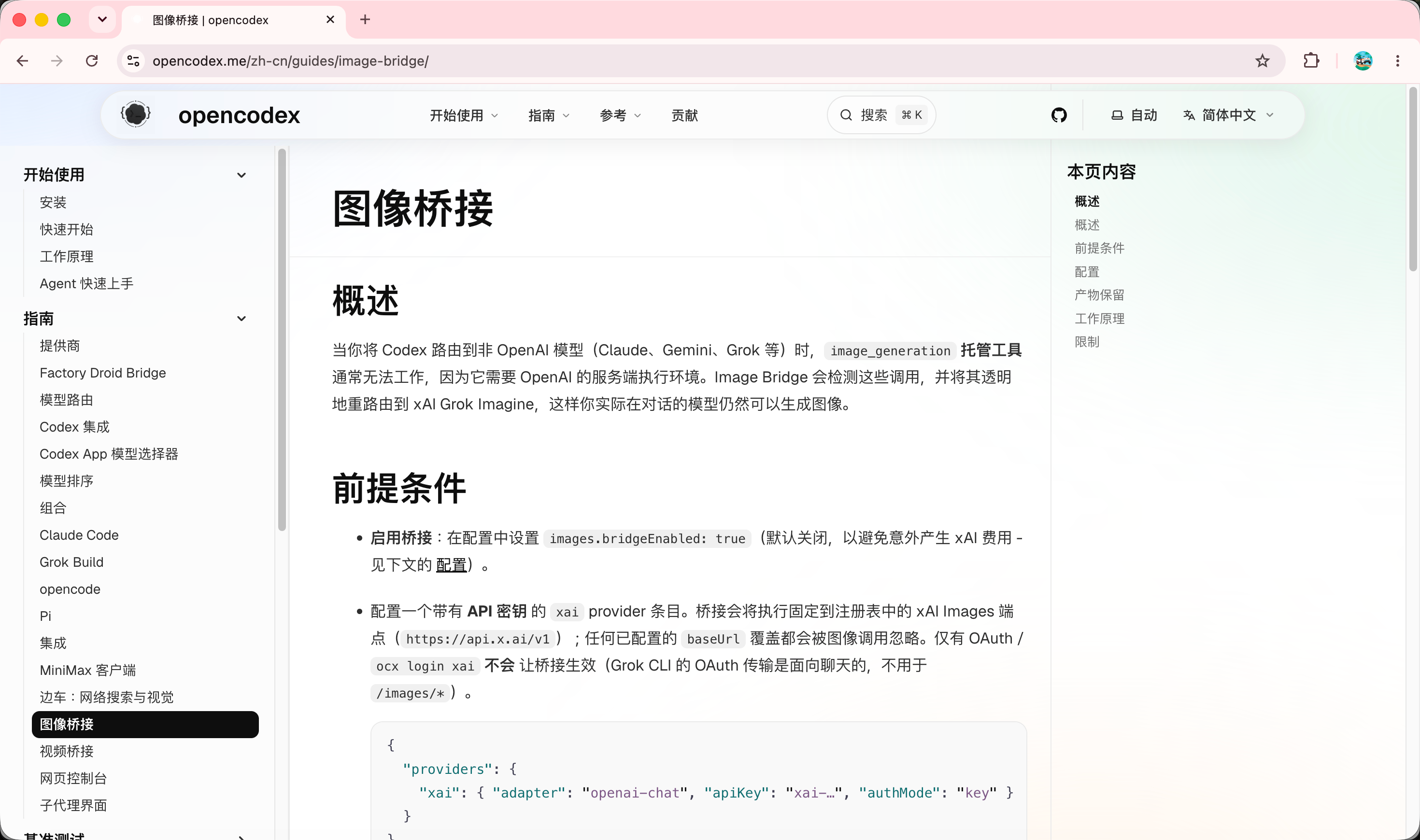Open the Grok Build guide

tap(71, 562)
